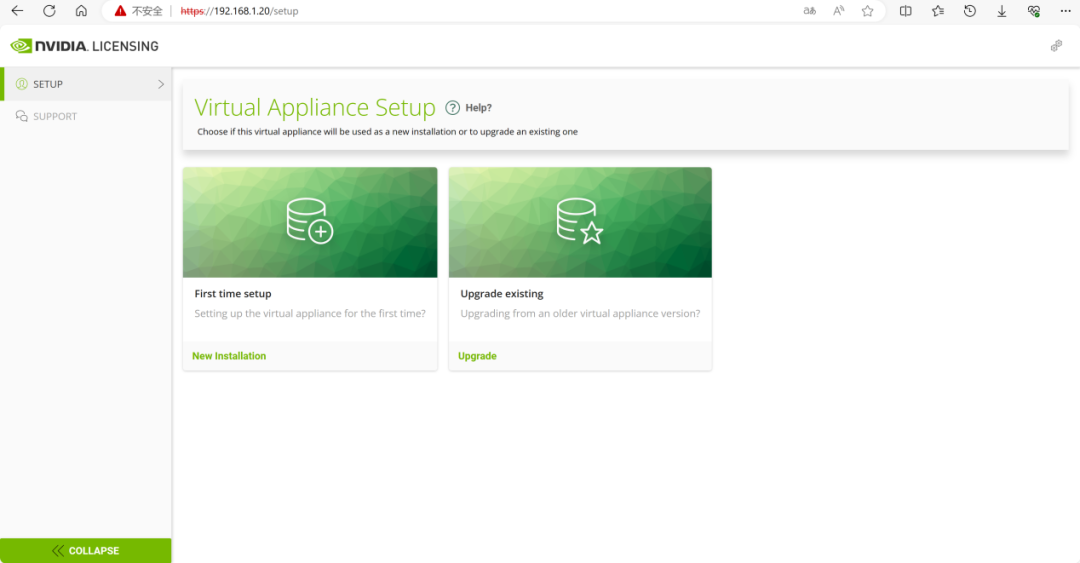
Task: Open the downloads icon
Action: (1002, 11)
